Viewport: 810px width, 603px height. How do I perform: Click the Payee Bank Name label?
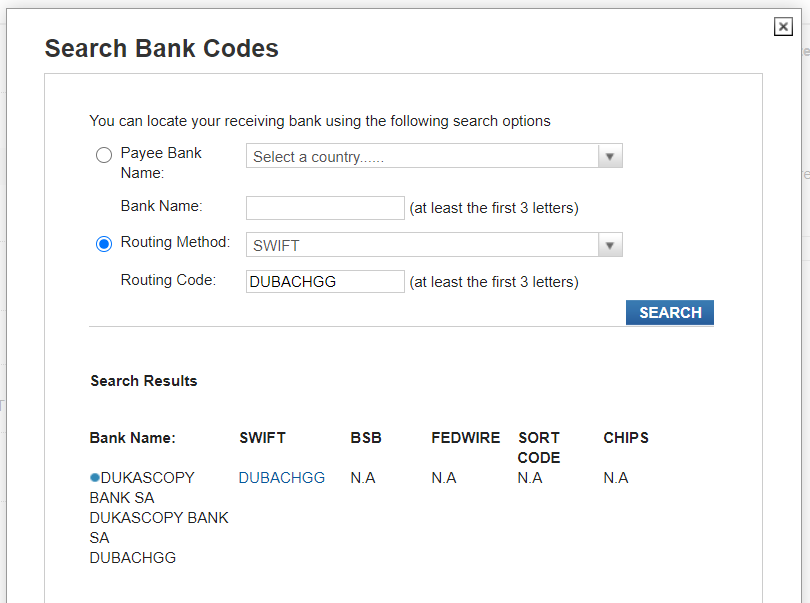(161, 163)
